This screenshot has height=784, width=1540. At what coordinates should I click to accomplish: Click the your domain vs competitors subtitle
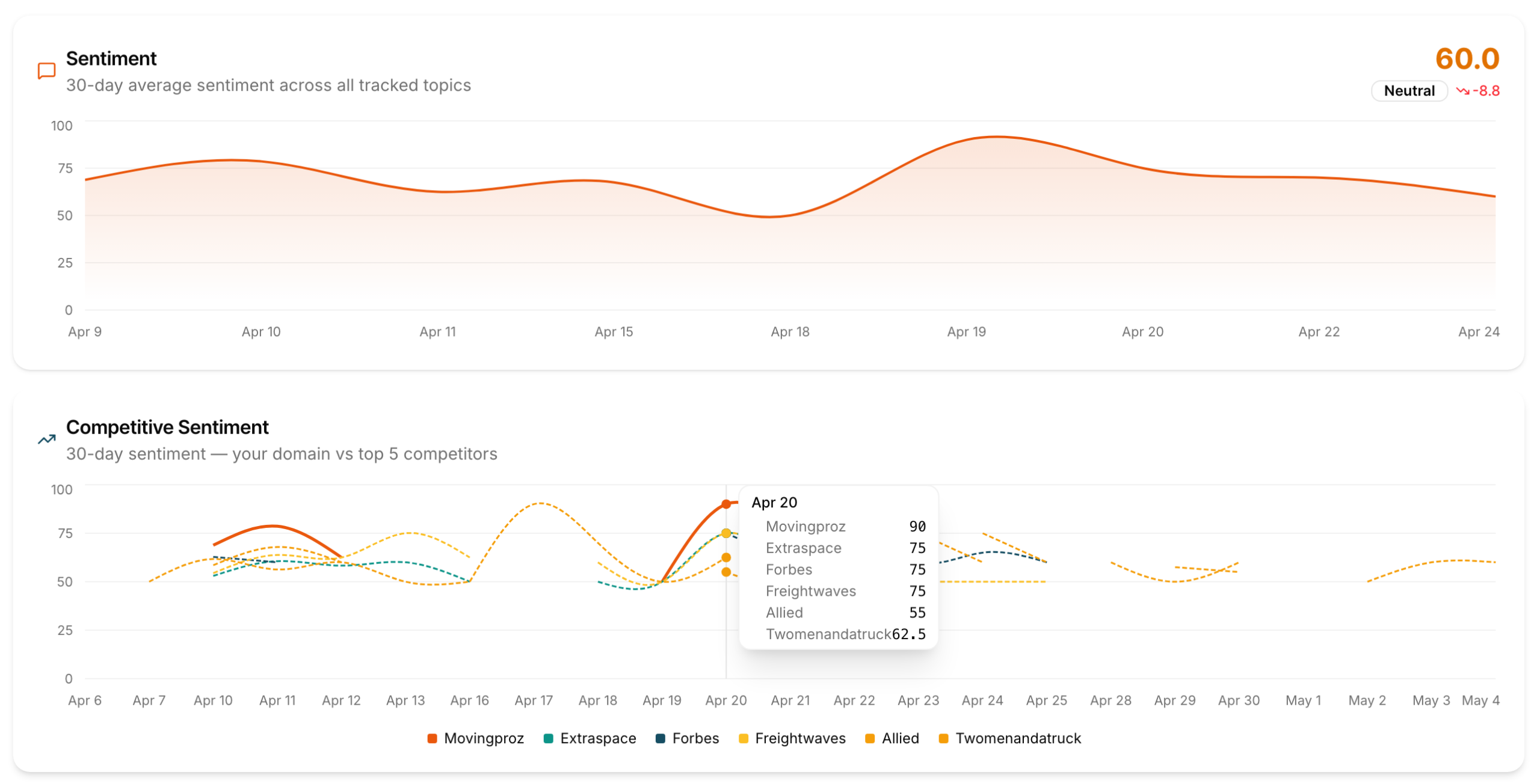pos(282,454)
